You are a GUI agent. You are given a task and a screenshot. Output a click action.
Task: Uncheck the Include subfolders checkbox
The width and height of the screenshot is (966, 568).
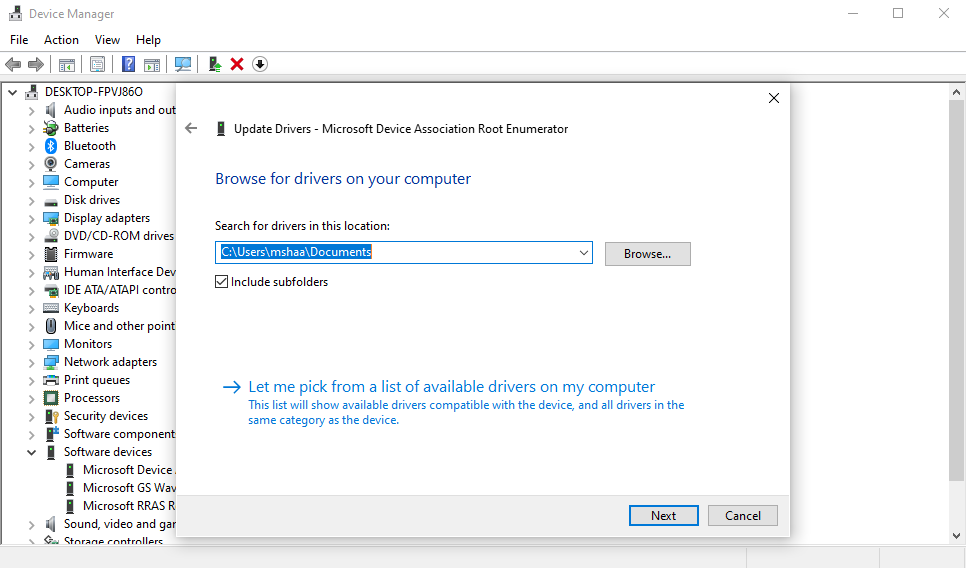pos(222,282)
